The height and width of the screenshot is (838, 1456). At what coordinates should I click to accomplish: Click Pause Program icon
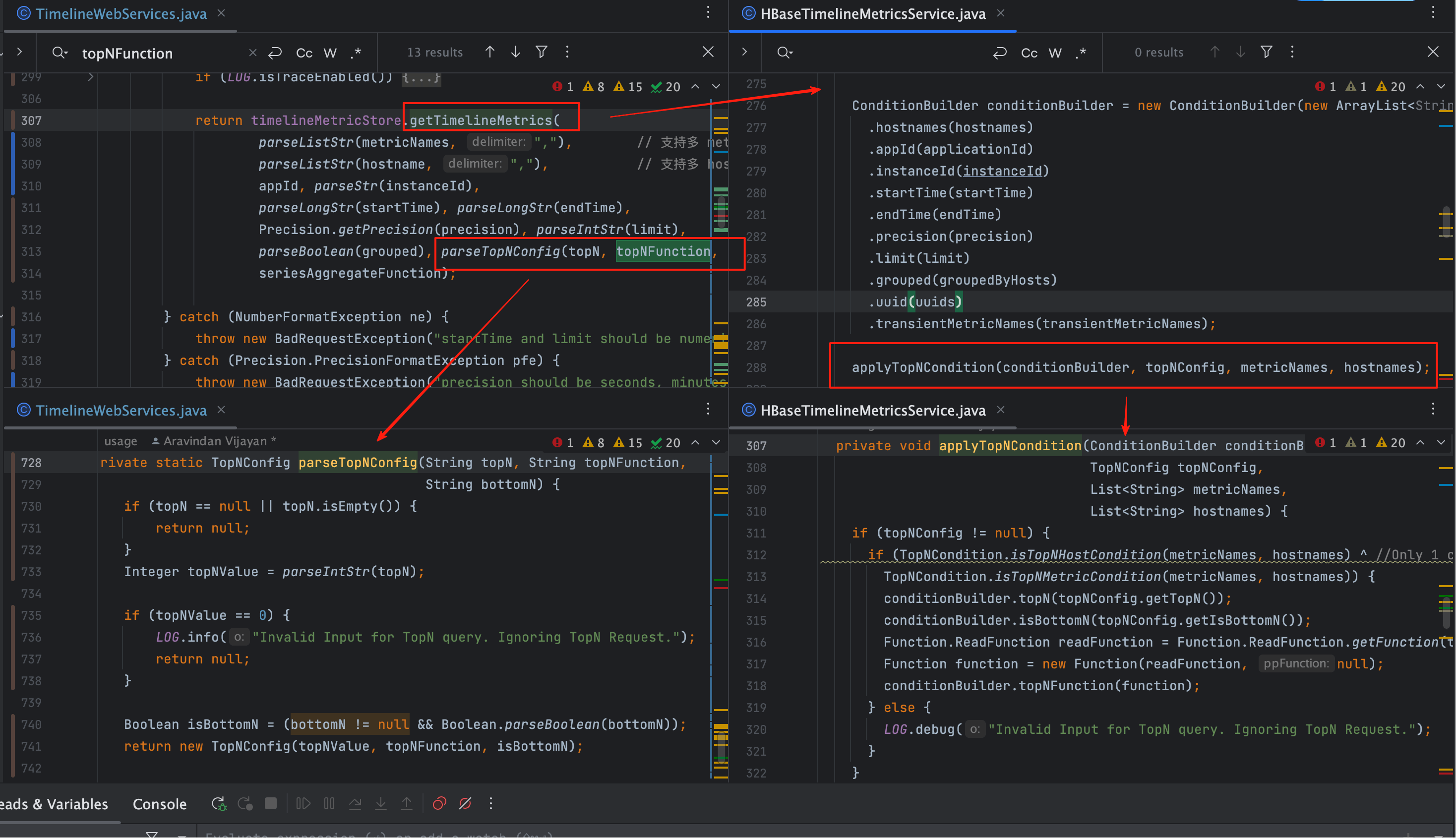(x=329, y=803)
